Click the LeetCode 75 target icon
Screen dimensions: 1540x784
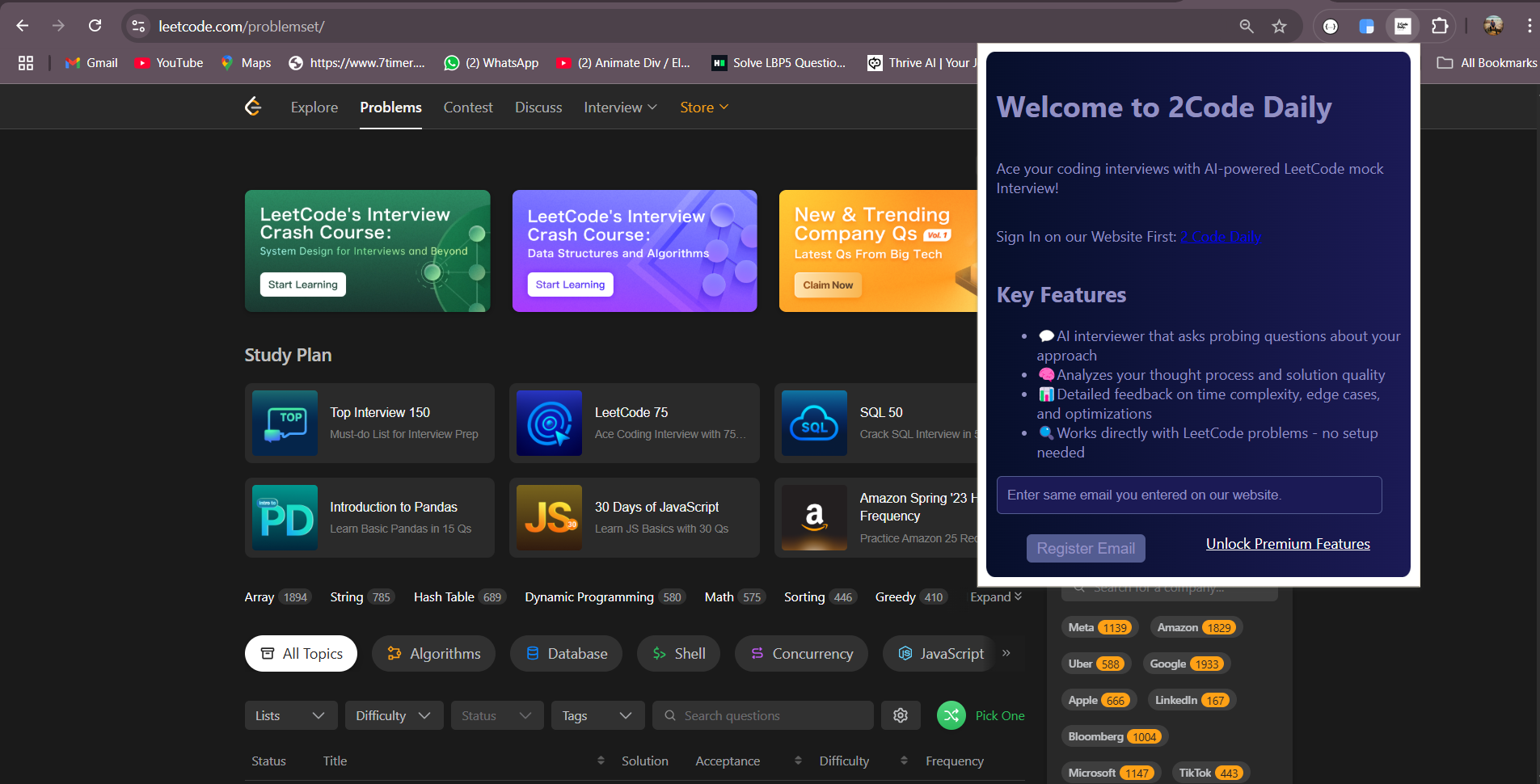tap(549, 423)
